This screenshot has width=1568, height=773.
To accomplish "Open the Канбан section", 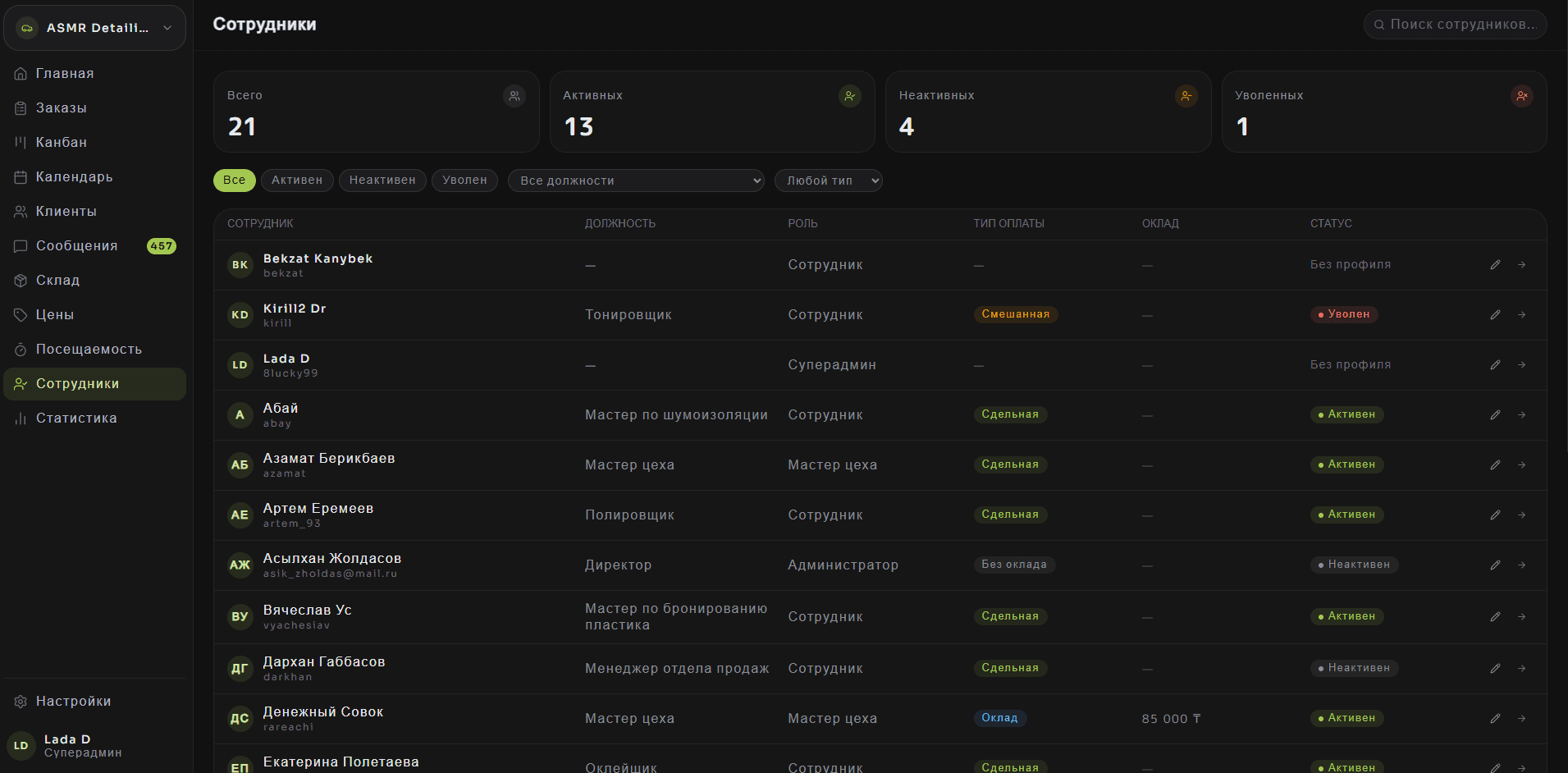I will (x=95, y=143).
